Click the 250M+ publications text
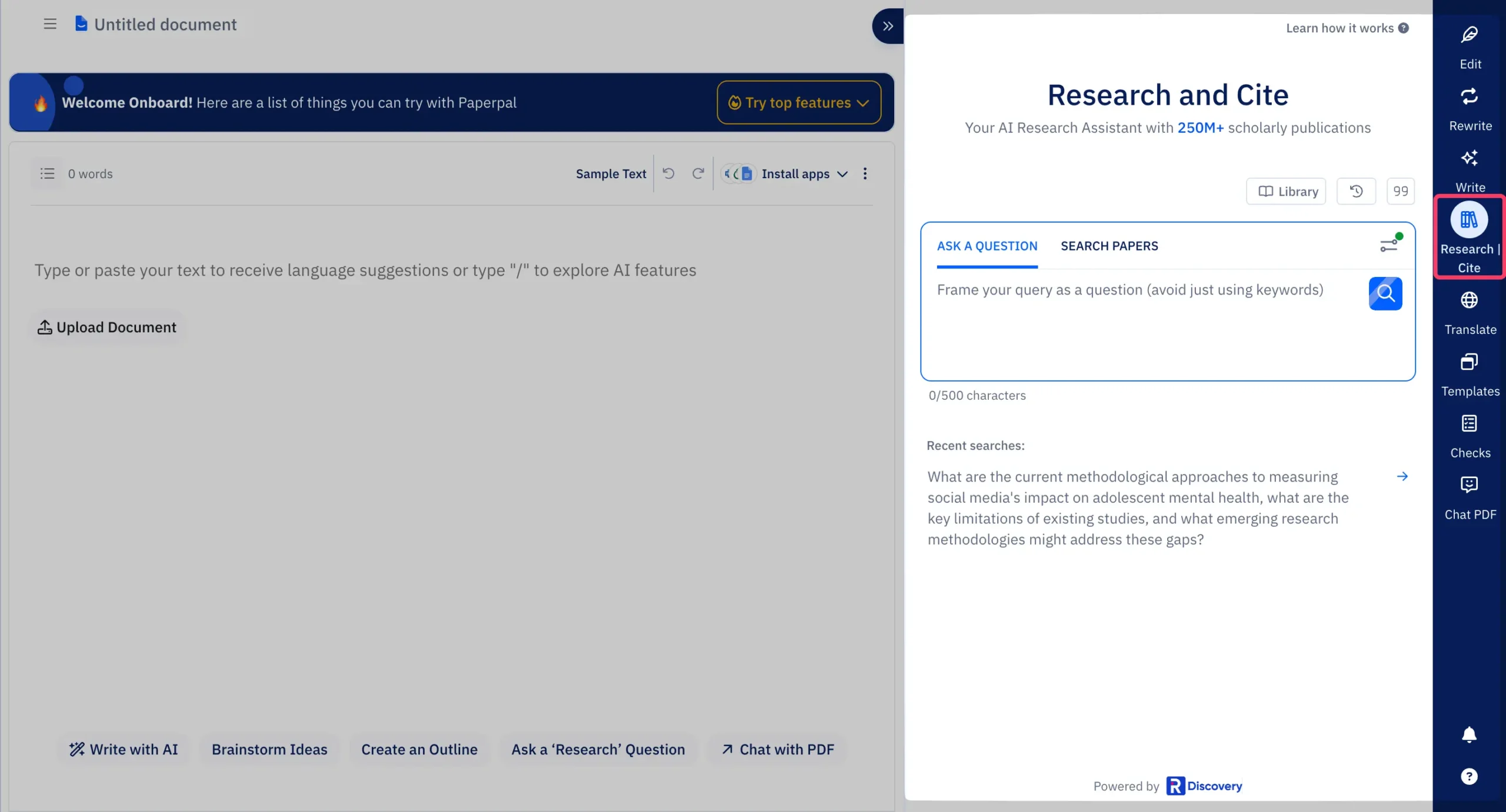Screen dimensions: 1506x812 pyautogui.click(x=1200, y=128)
